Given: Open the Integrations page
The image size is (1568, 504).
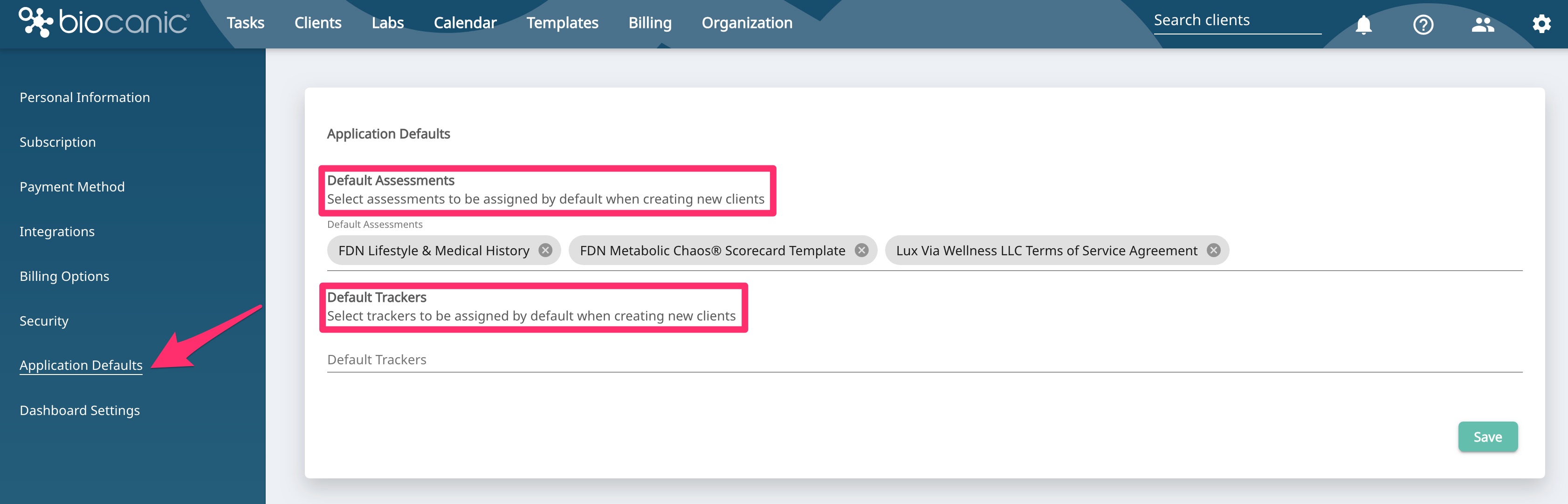Looking at the screenshot, I should click(x=56, y=231).
